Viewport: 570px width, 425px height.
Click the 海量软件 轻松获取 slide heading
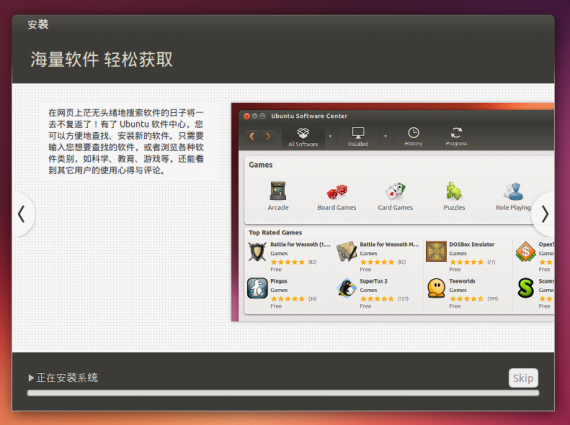[101, 59]
